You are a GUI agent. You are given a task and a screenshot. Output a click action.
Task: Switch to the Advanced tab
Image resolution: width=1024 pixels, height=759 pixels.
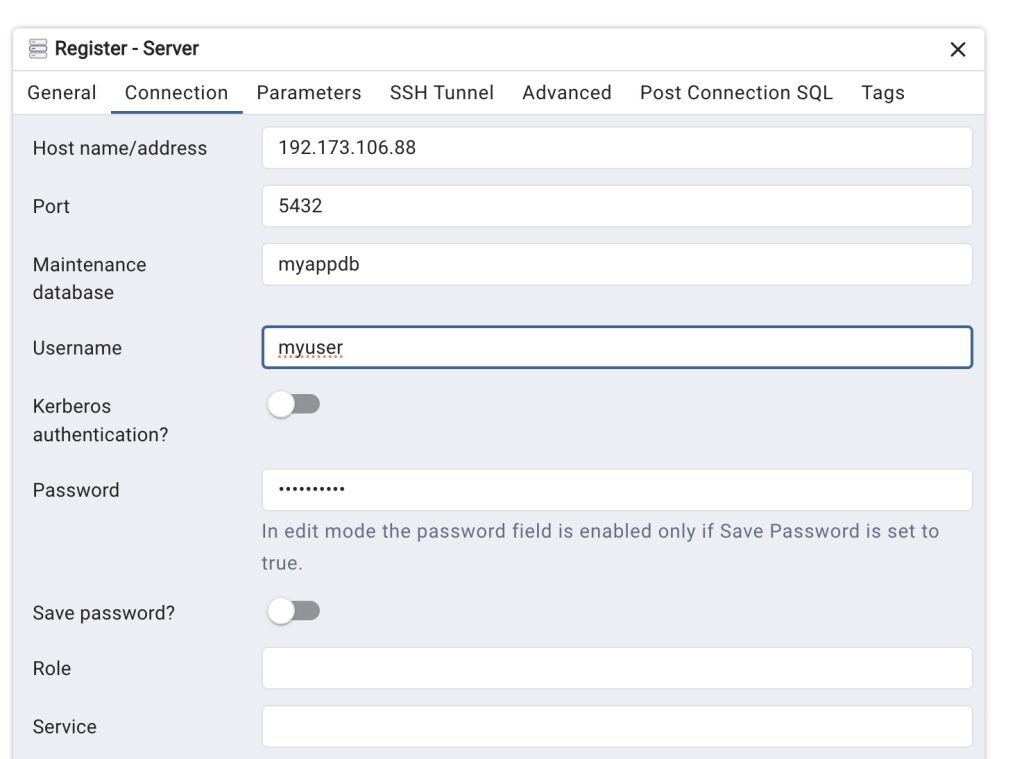pyautogui.click(x=566, y=93)
